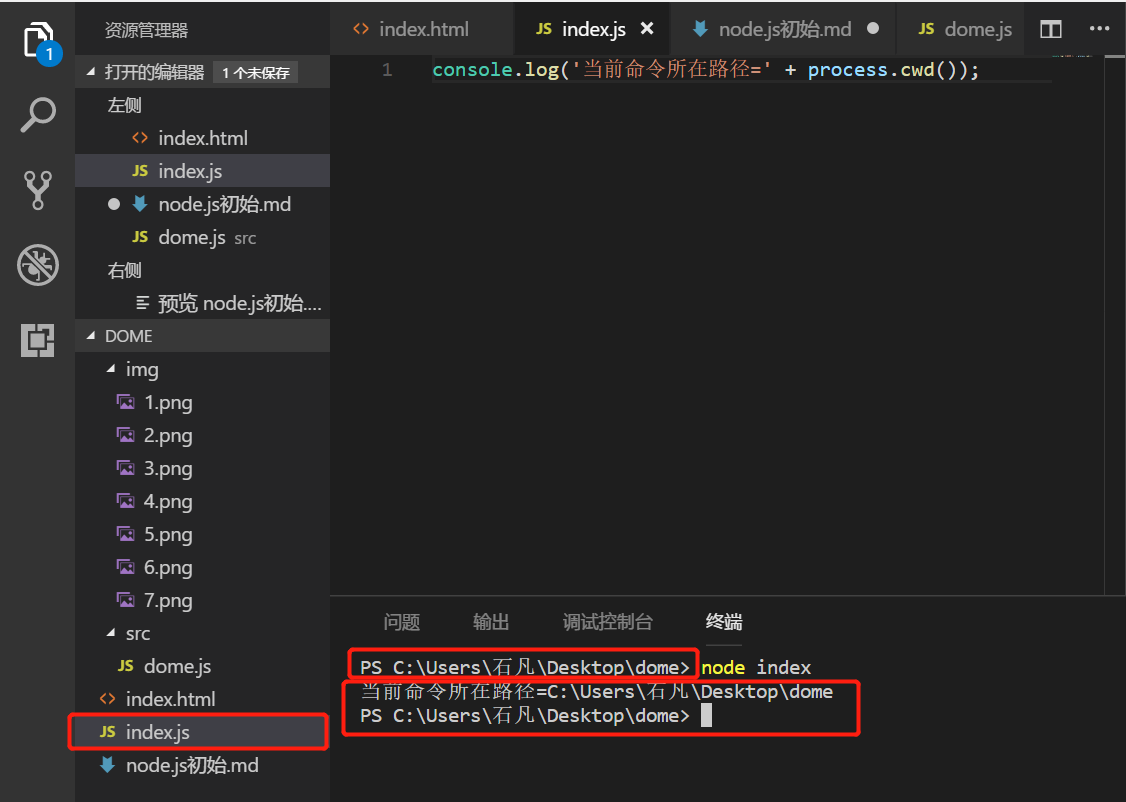1126x802 pixels.
Task: Open the 调试控制台 panel tab
Action: tap(607, 622)
